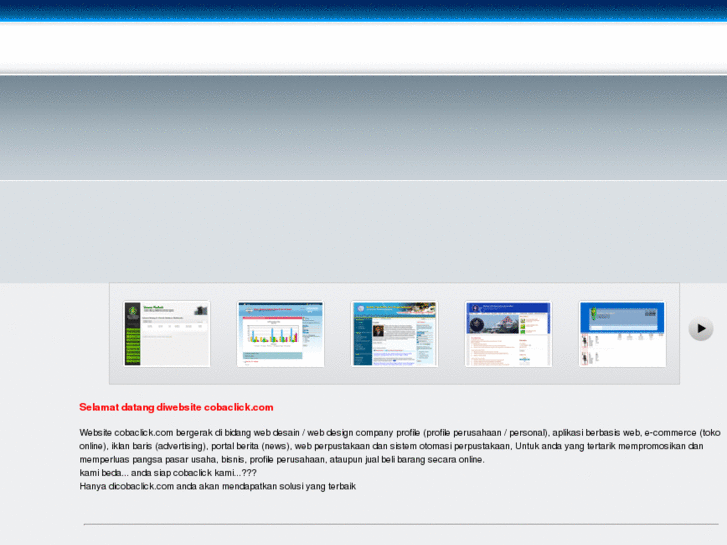This screenshot has height=545, width=727.
Task: Advance the portfolio carousel with the play arrow
Action: coord(701,328)
